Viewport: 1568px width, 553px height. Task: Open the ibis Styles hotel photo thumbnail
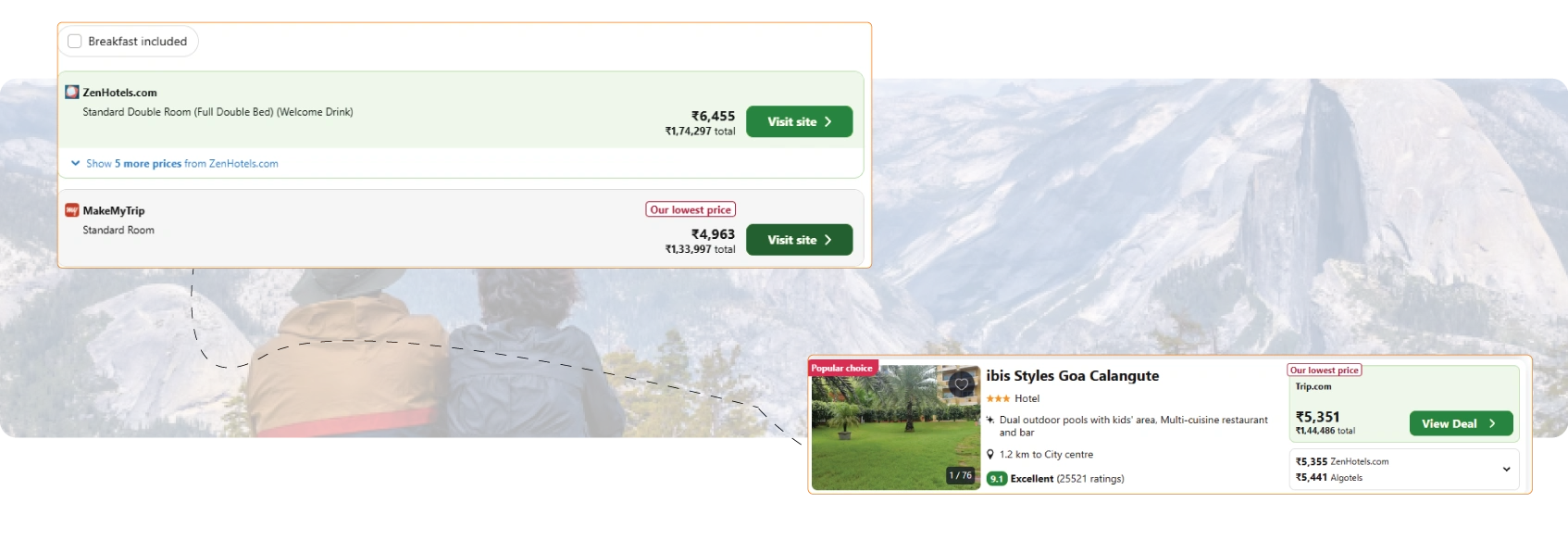pyautogui.click(x=895, y=428)
